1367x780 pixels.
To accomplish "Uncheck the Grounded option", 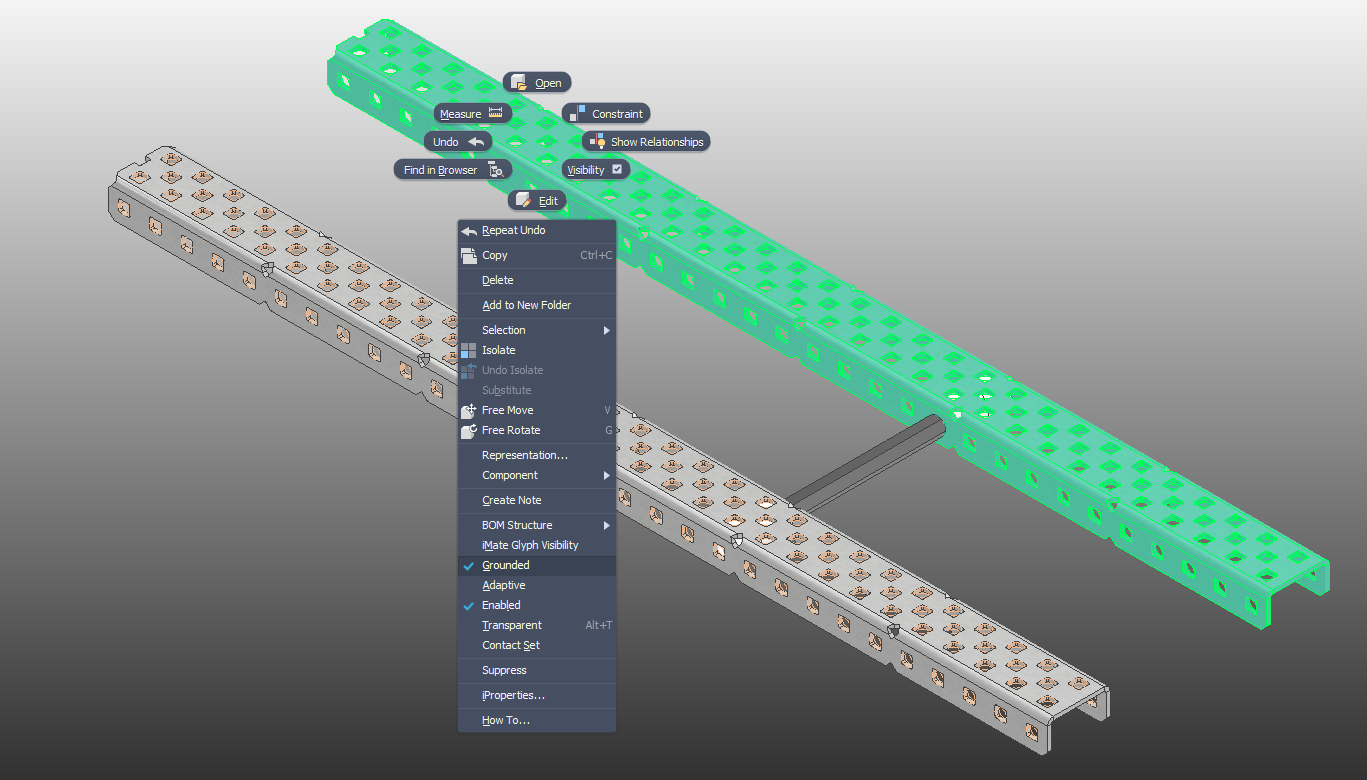I will tap(537, 565).
